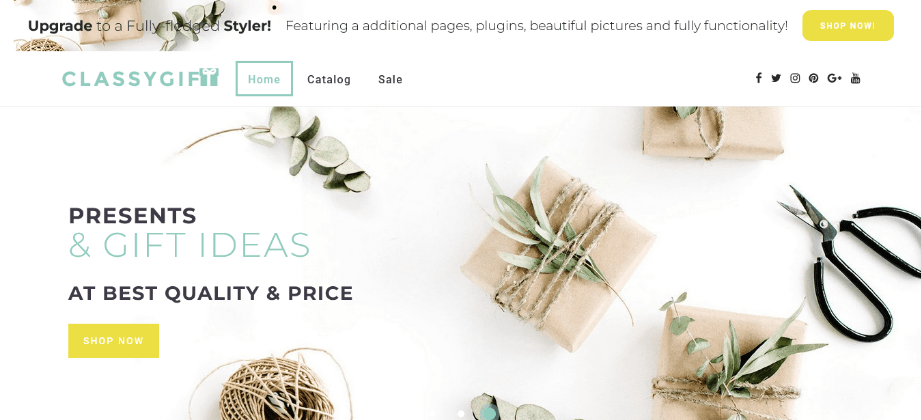Click the Presents & Gift Ideas heading
The height and width of the screenshot is (420, 921).
point(189,232)
